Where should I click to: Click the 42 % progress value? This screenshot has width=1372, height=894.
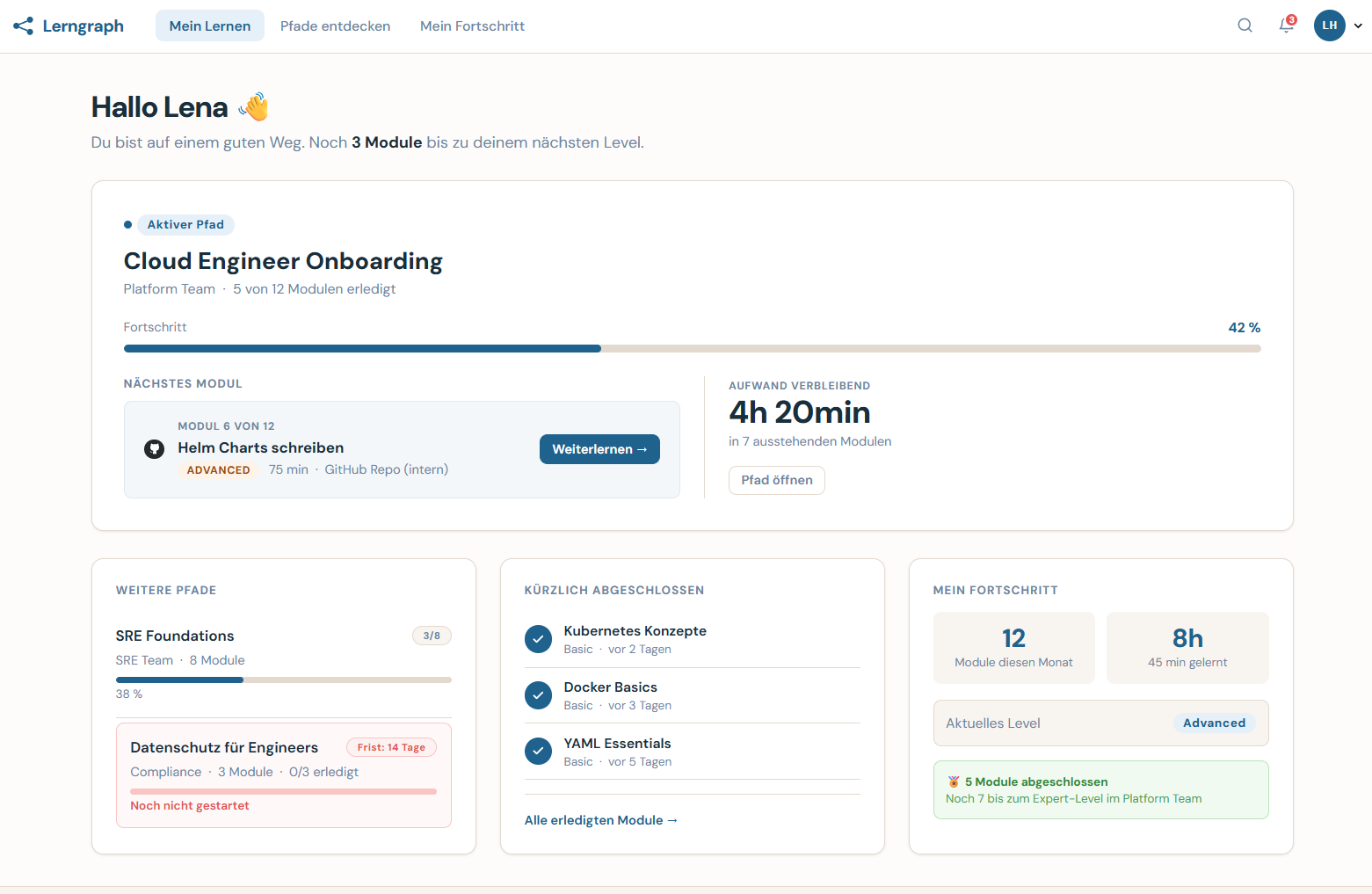coord(1244,328)
